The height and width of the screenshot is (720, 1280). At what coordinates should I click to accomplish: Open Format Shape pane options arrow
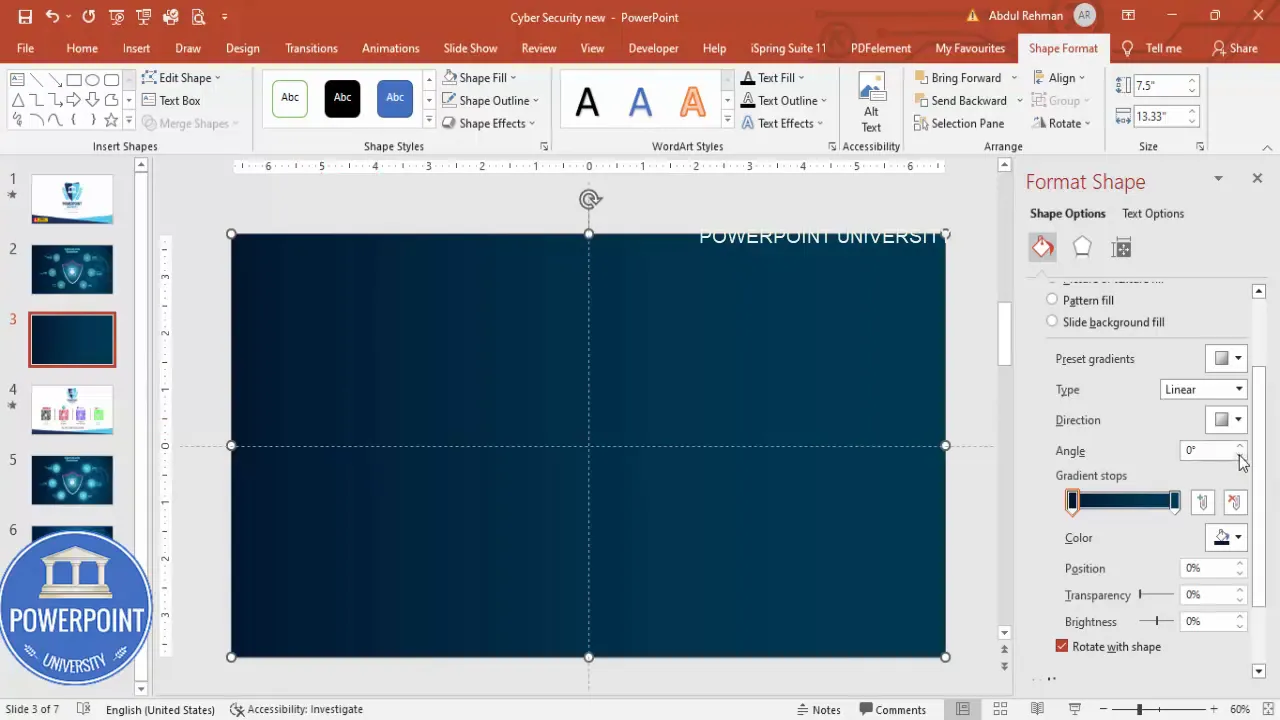1218,178
